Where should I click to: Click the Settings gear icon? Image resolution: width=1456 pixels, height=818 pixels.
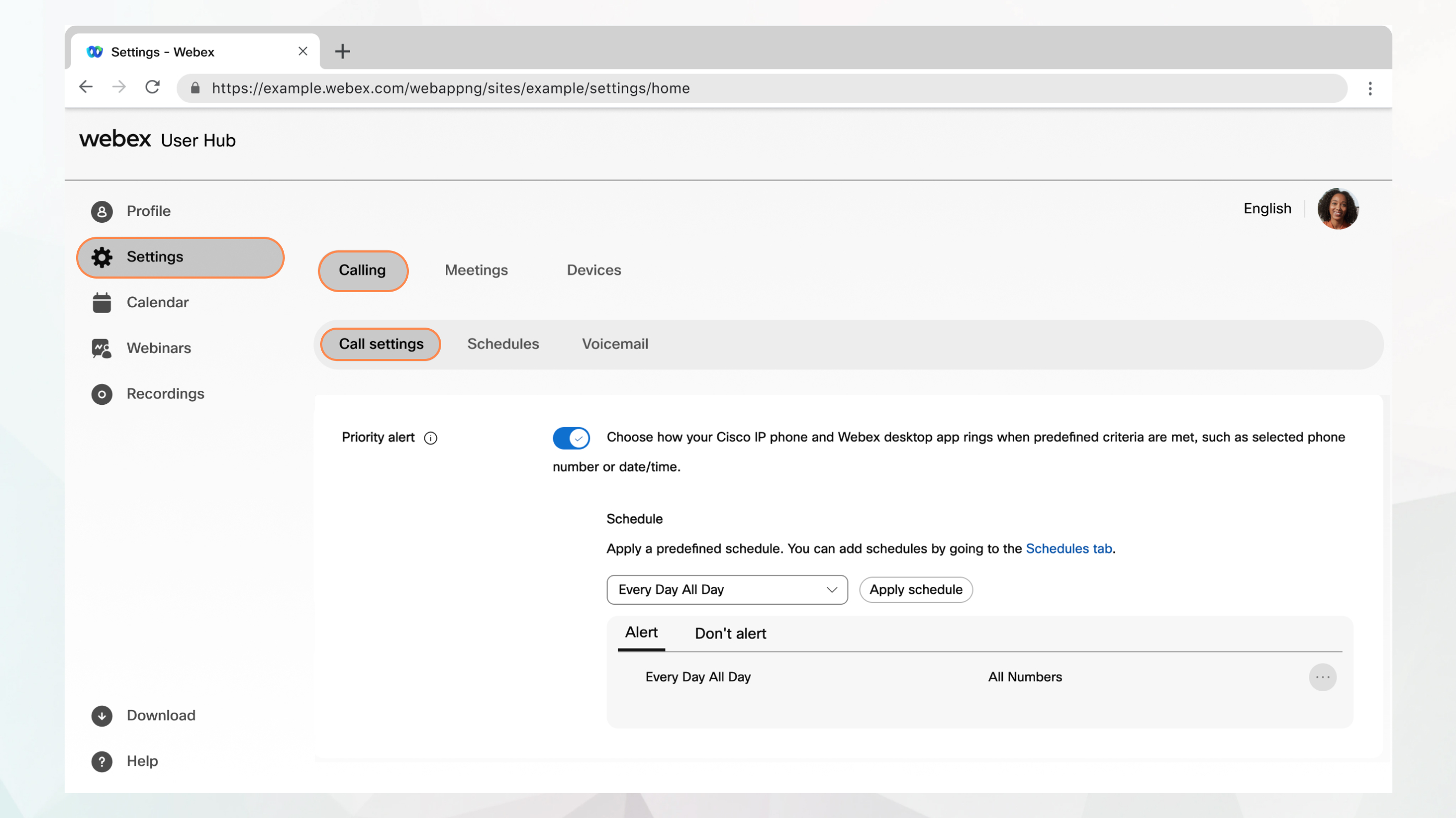100,257
